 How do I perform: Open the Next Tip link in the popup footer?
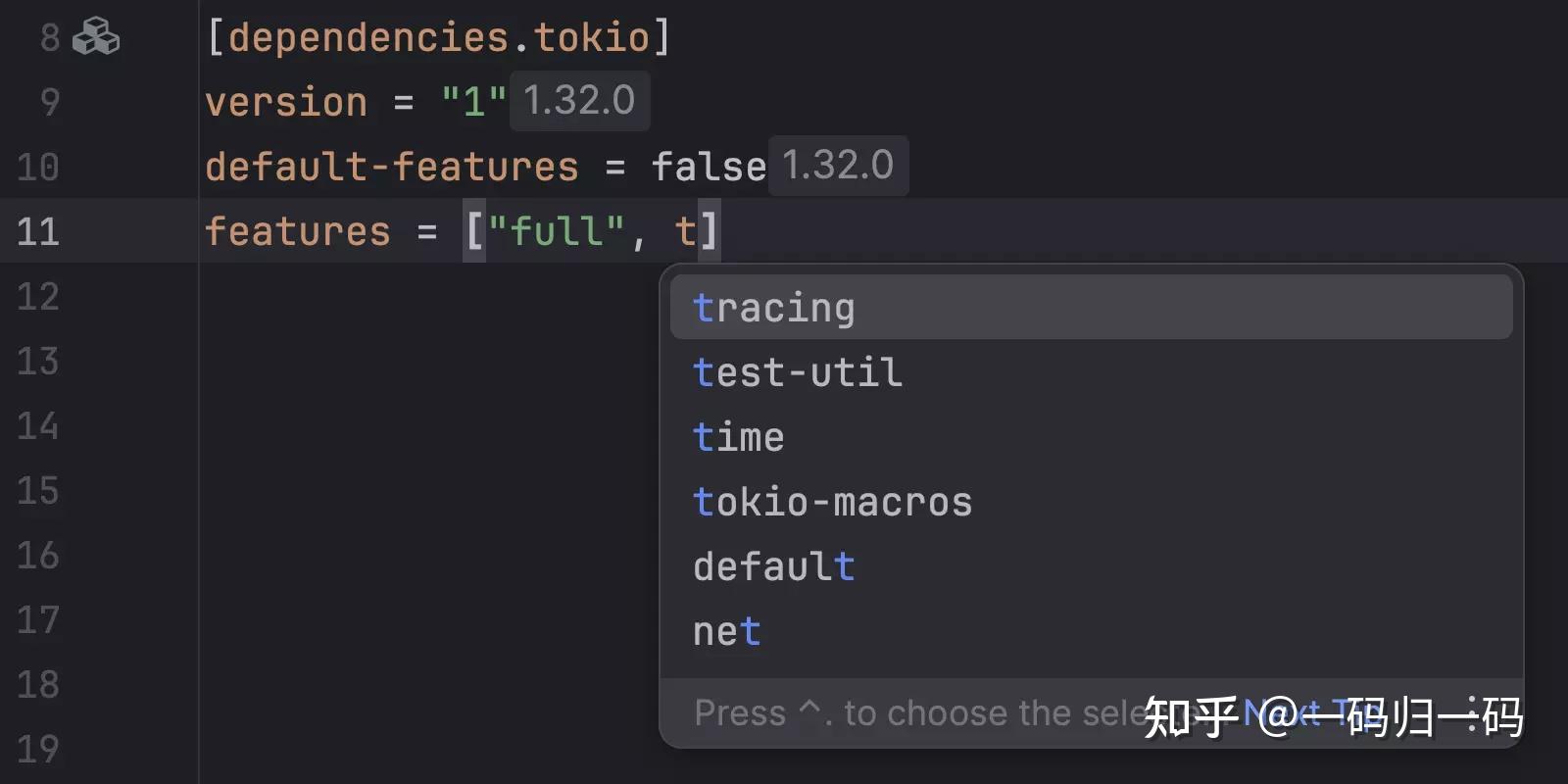[1313, 713]
